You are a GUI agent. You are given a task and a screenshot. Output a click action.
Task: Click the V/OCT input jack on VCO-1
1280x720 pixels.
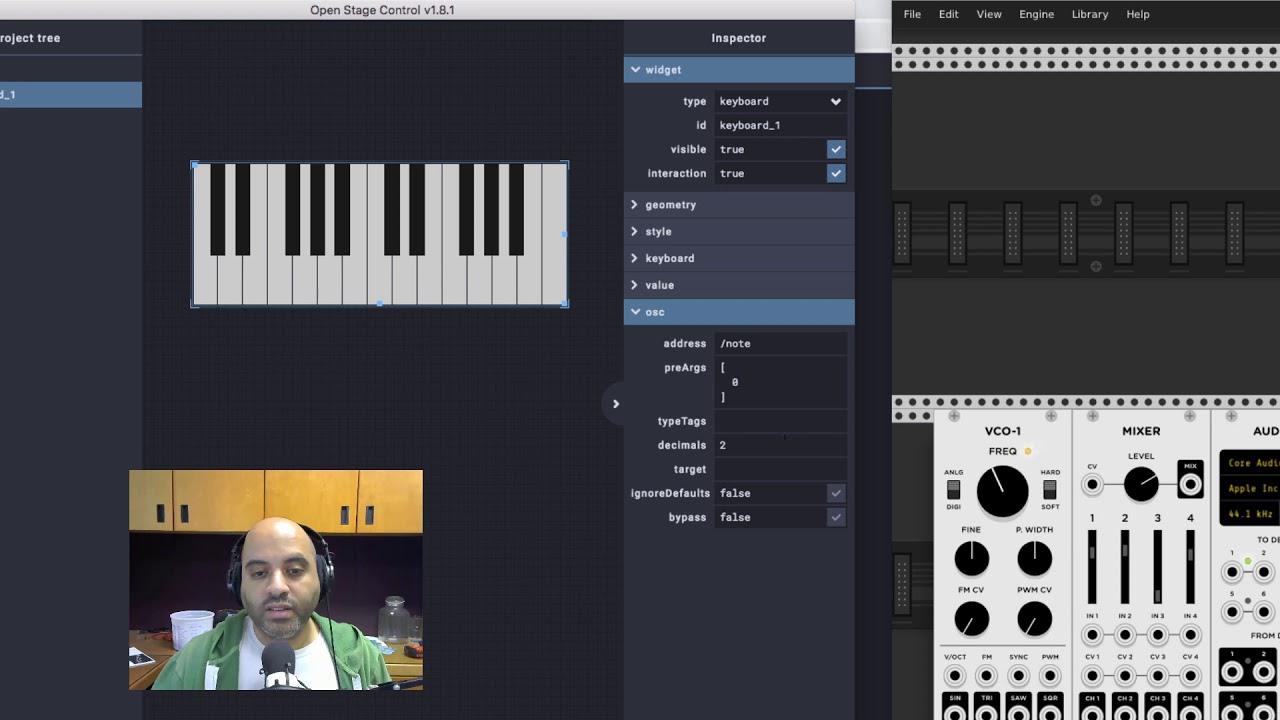tap(954, 676)
